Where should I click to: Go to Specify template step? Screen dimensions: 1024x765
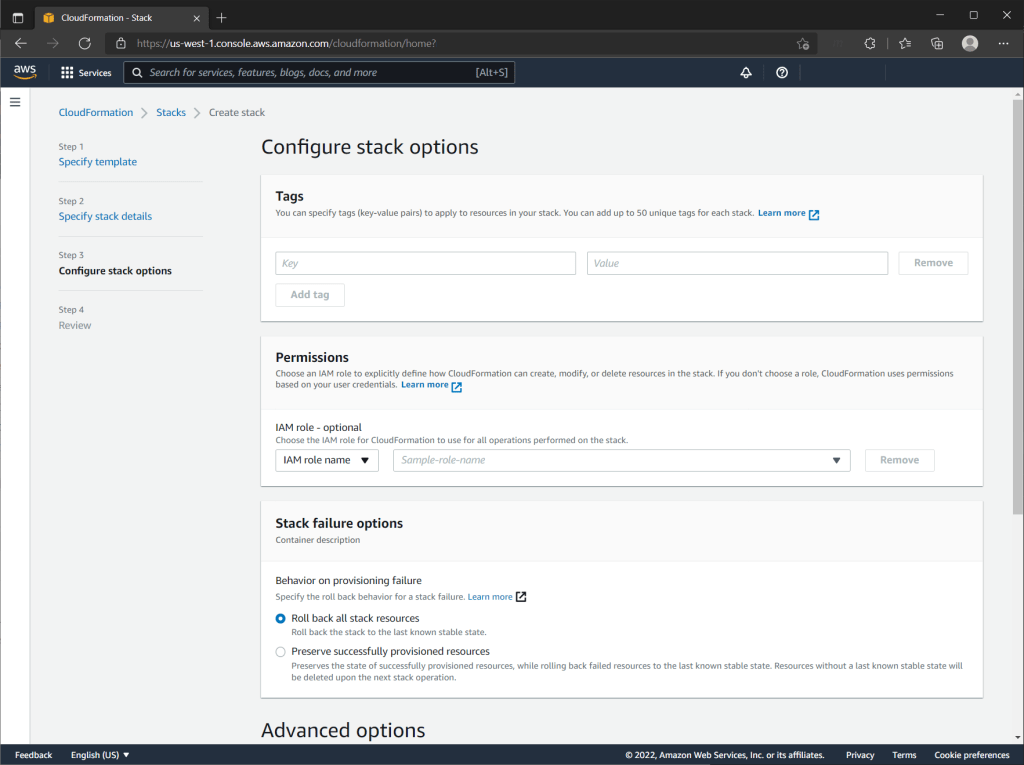point(98,162)
